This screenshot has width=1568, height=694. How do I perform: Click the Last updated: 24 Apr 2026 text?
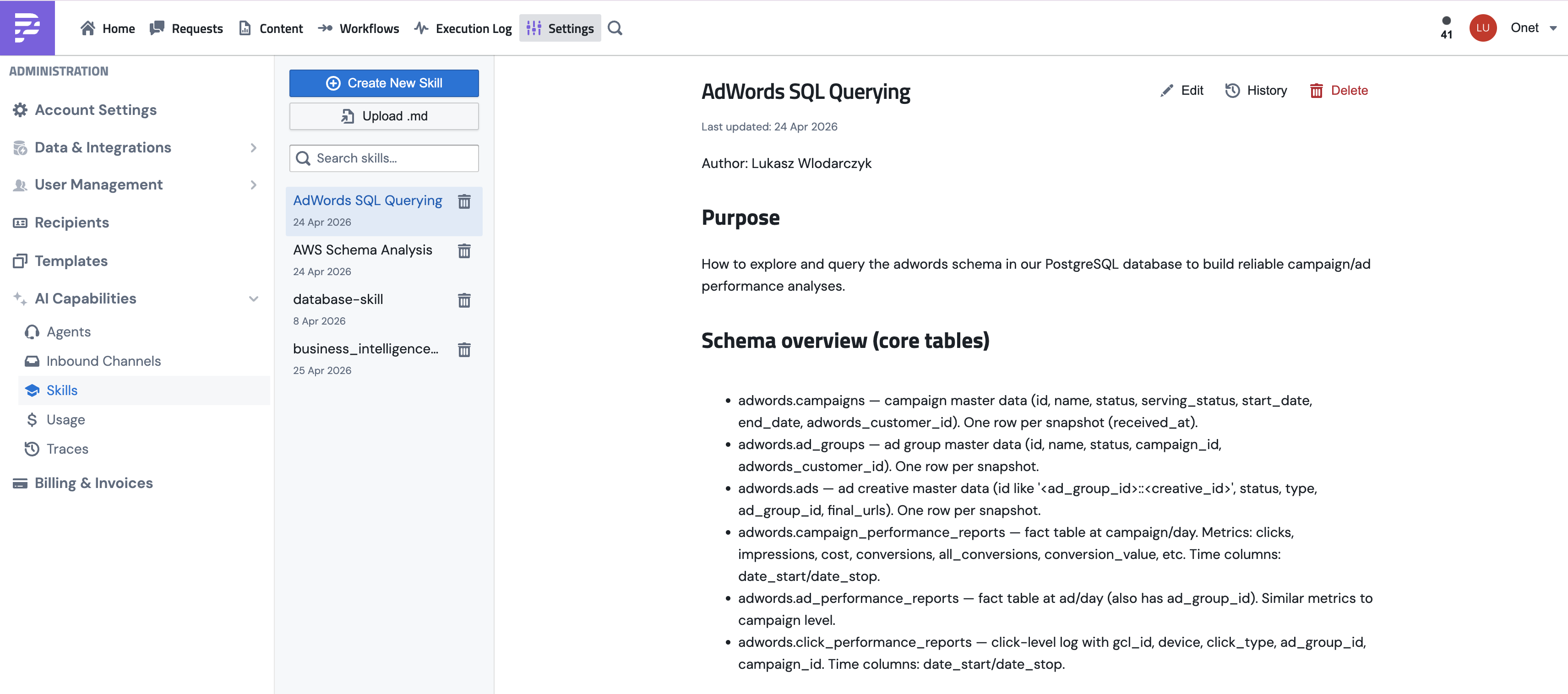coord(769,127)
